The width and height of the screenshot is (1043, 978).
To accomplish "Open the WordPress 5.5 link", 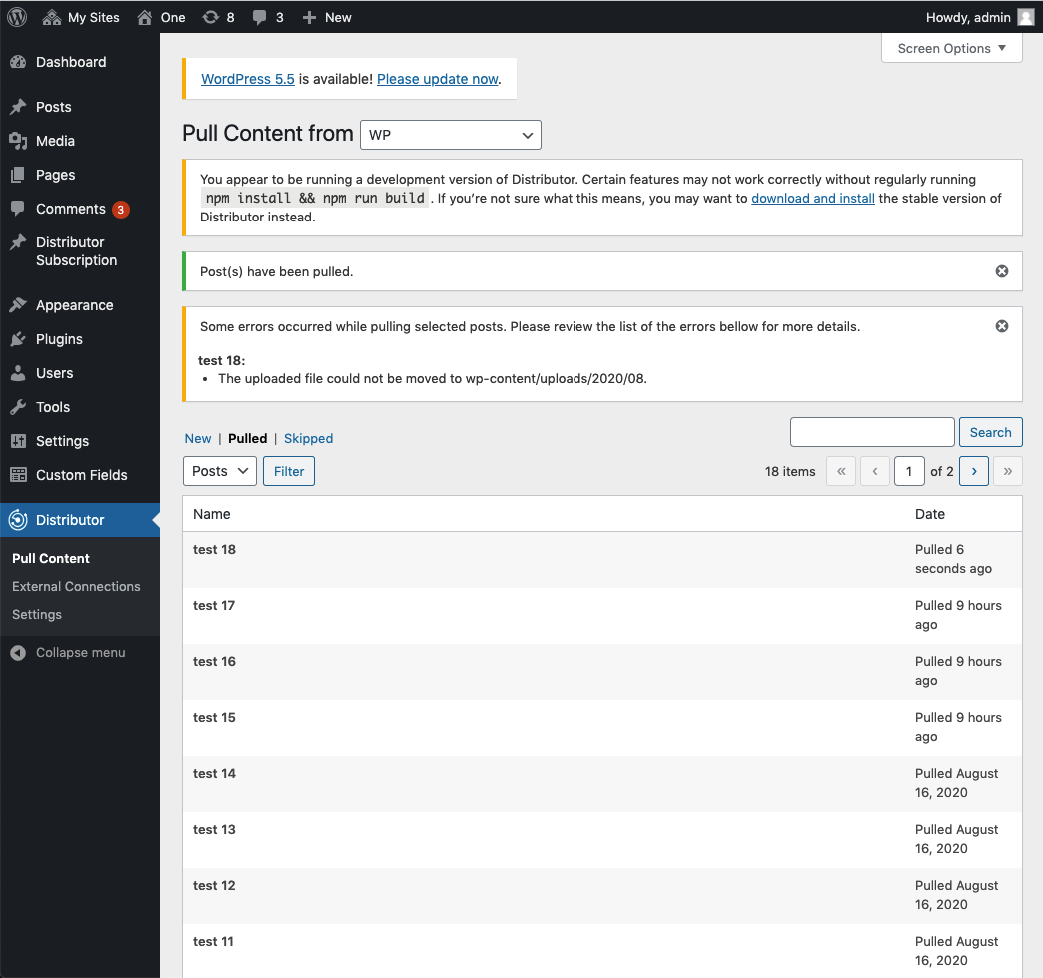I will [247, 79].
